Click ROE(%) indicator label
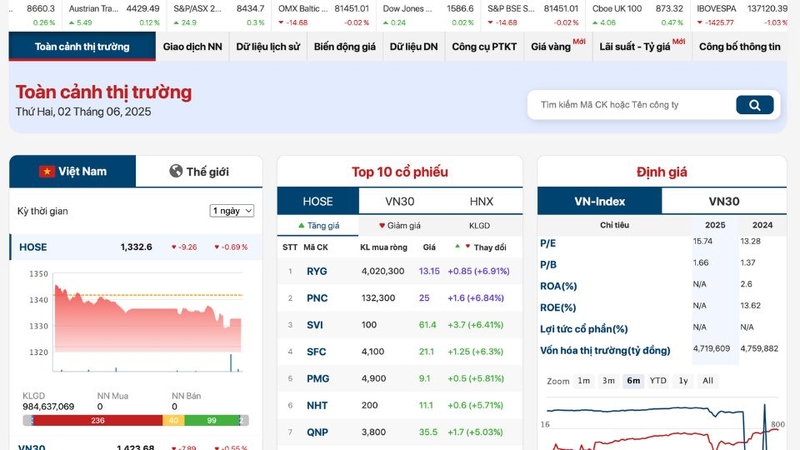 pos(558,308)
